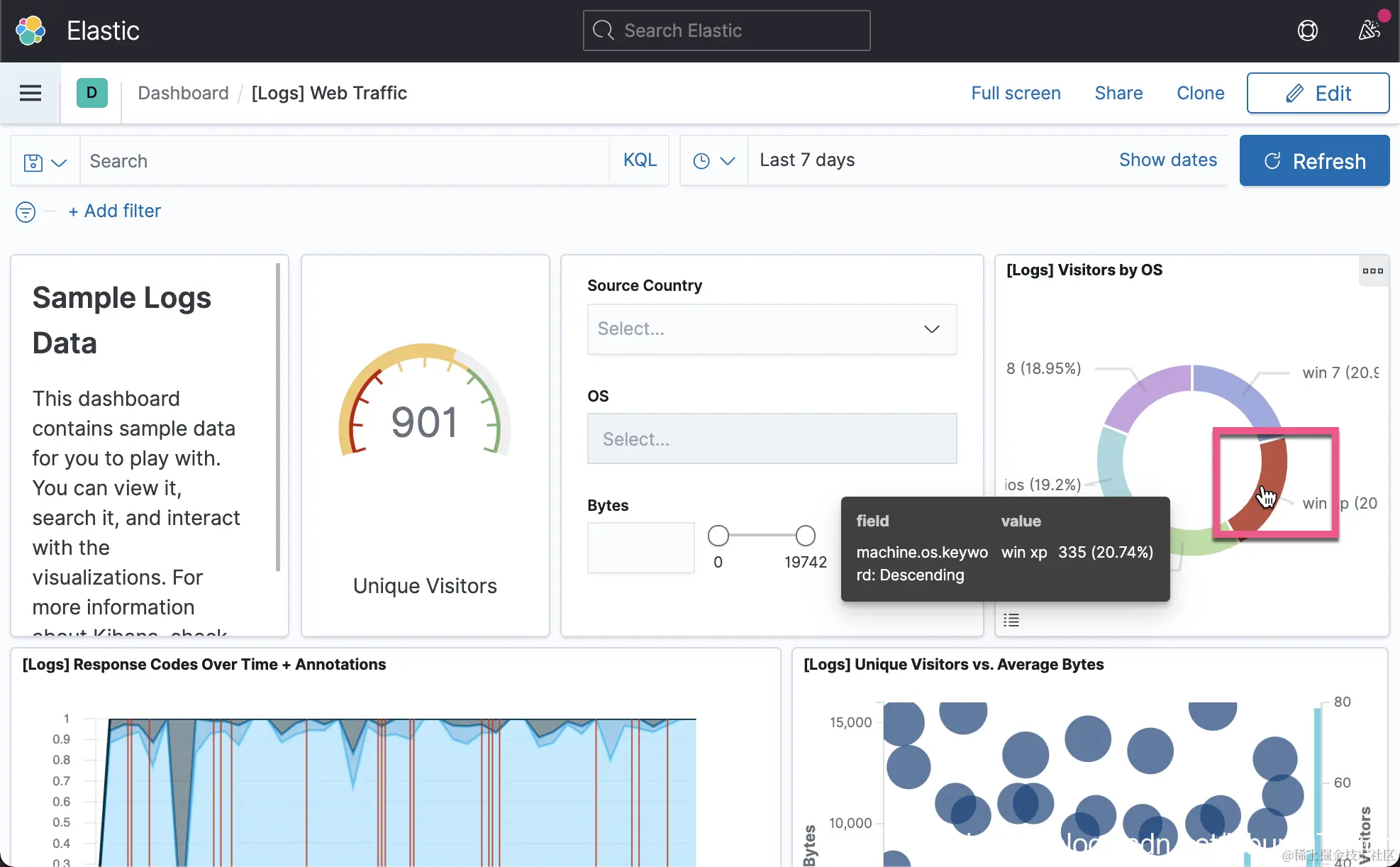Click the Dashboard breadcrumb link
This screenshot has height=867, width=1400.
(183, 93)
